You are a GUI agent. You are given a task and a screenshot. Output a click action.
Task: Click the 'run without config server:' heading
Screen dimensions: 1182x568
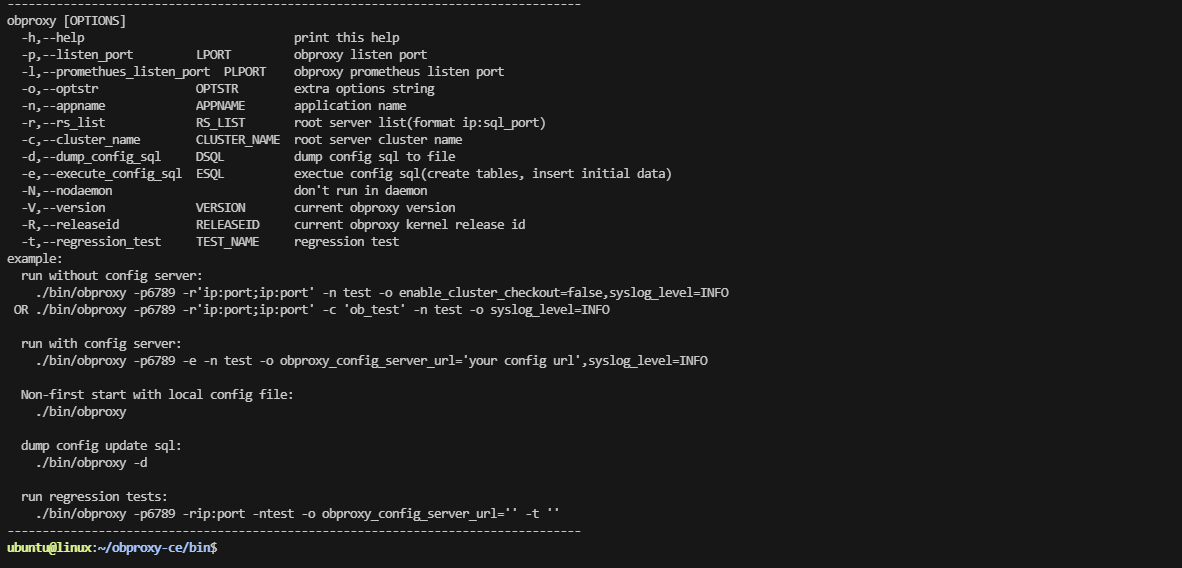point(112,276)
